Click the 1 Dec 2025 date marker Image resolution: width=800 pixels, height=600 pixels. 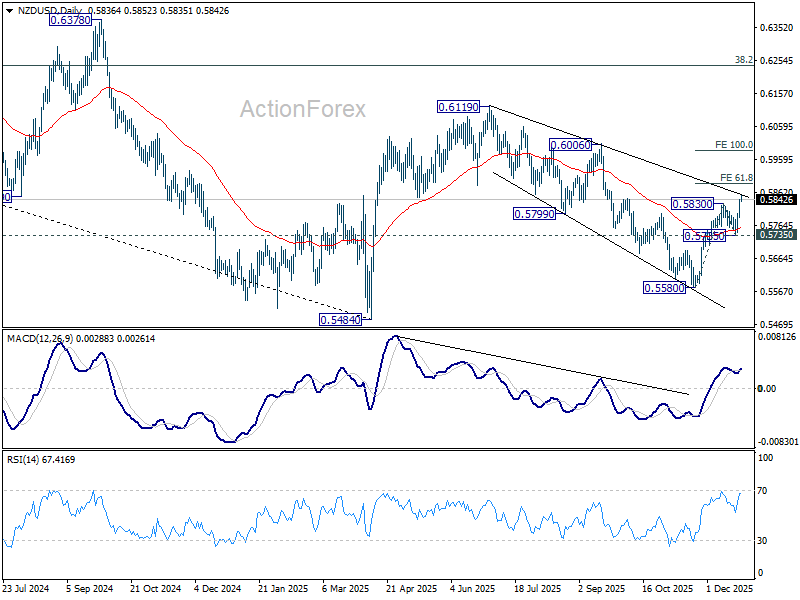730,588
